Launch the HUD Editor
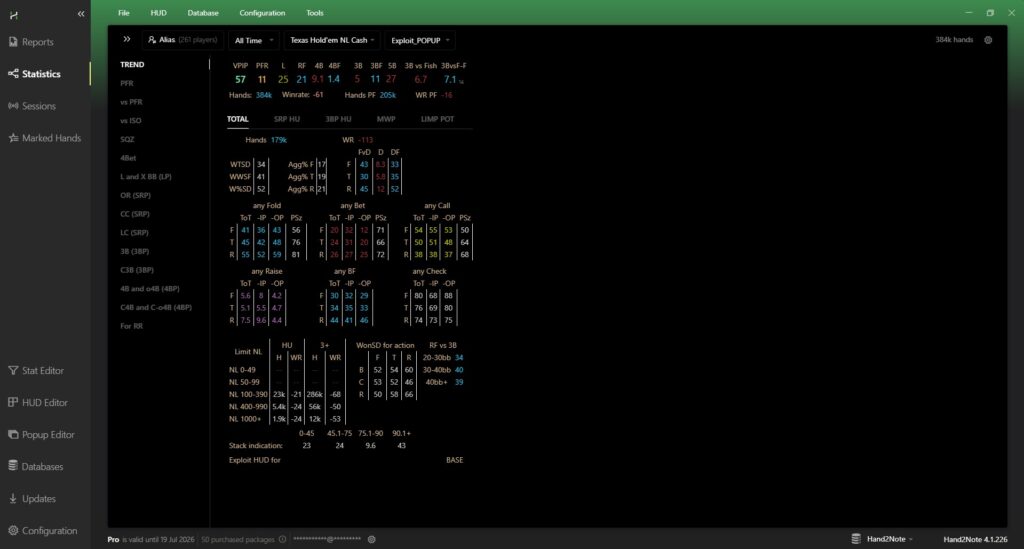1024x549 pixels. tap(13, 403)
